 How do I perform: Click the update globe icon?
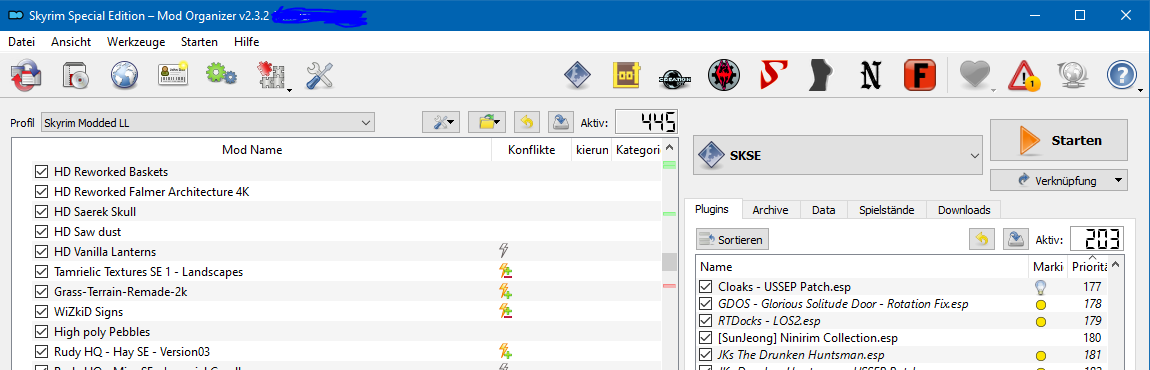[1072, 75]
